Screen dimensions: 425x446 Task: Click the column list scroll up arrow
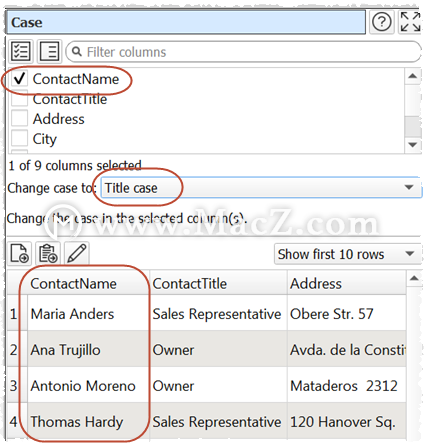[413, 76]
